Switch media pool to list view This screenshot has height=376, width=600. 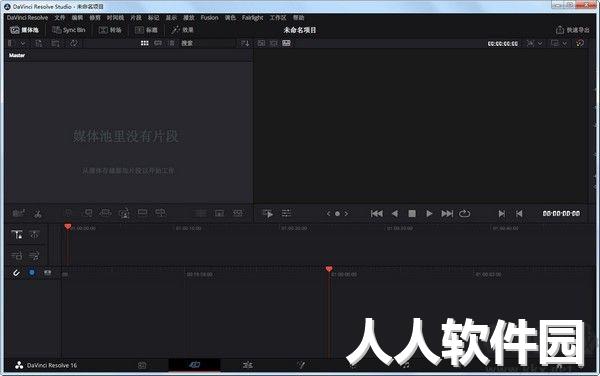pyautogui.click(x=172, y=43)
